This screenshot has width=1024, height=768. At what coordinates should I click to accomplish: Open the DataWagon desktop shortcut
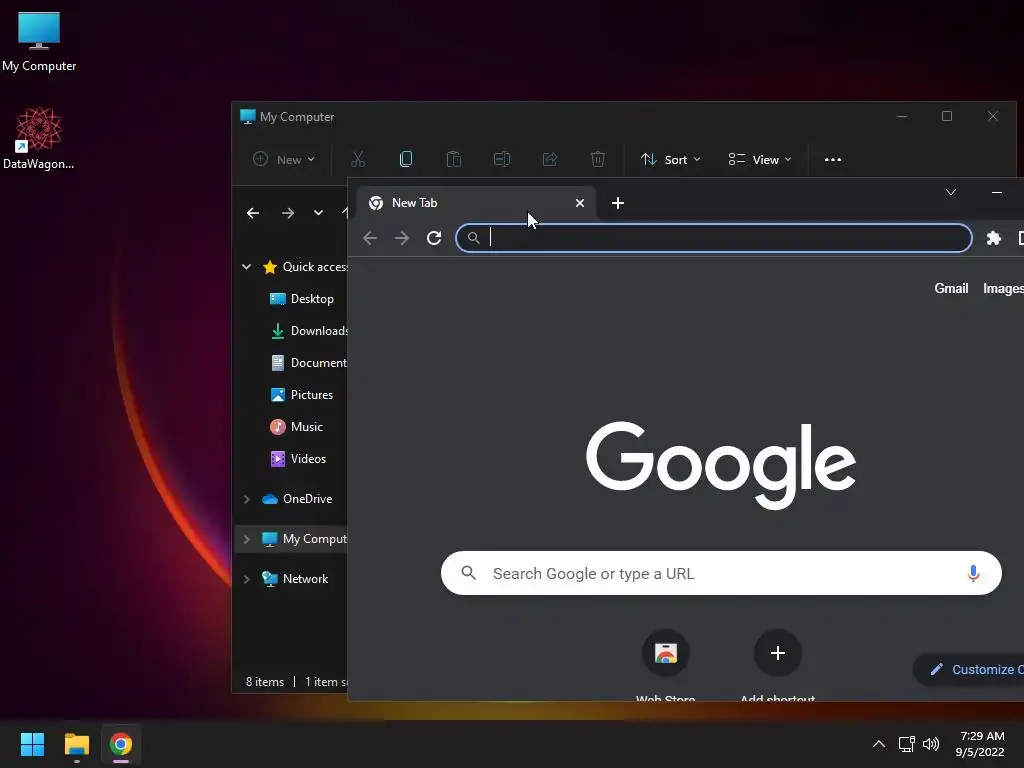click(39, 138)
